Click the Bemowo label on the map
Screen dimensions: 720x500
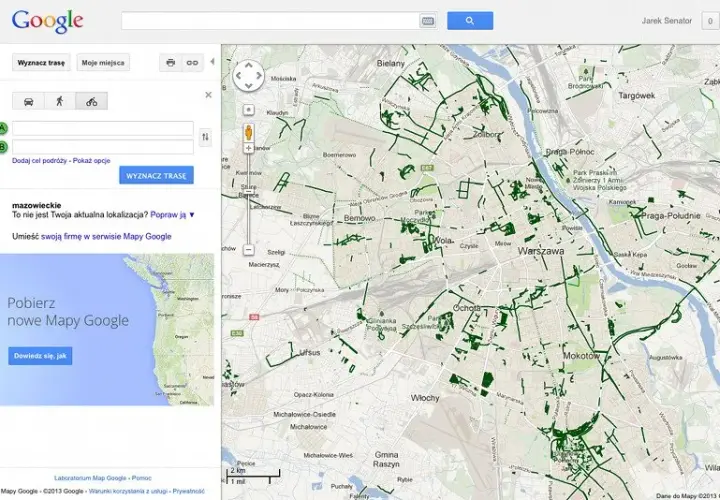tap(360, 218)
